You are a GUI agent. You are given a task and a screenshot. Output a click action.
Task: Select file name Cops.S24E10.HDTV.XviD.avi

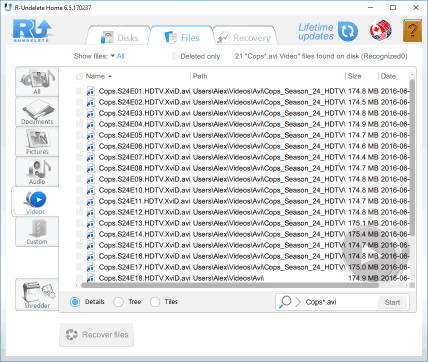coord(145,190)
